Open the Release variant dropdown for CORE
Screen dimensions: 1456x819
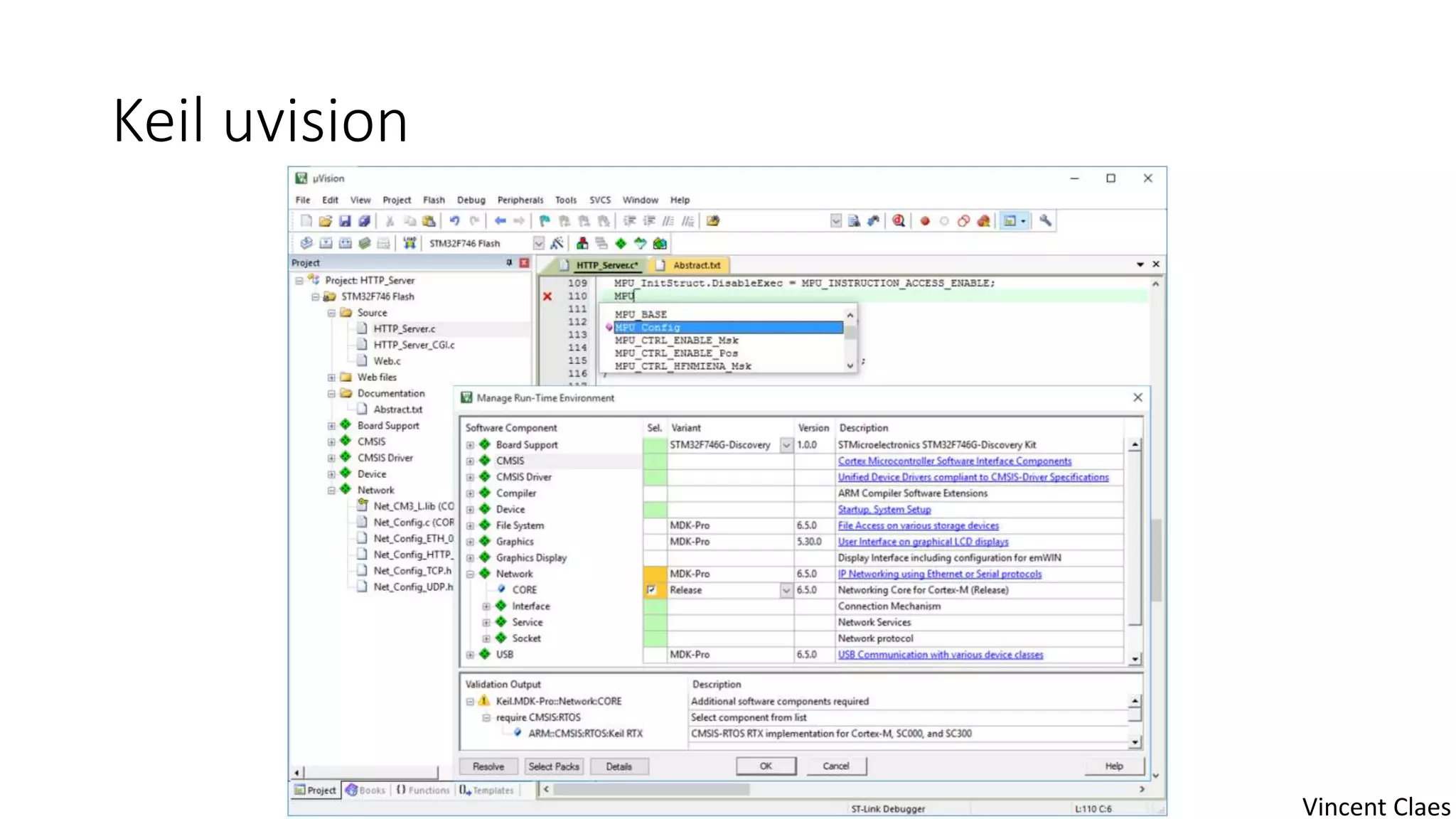pyautogui.click(x=786, y=590)
